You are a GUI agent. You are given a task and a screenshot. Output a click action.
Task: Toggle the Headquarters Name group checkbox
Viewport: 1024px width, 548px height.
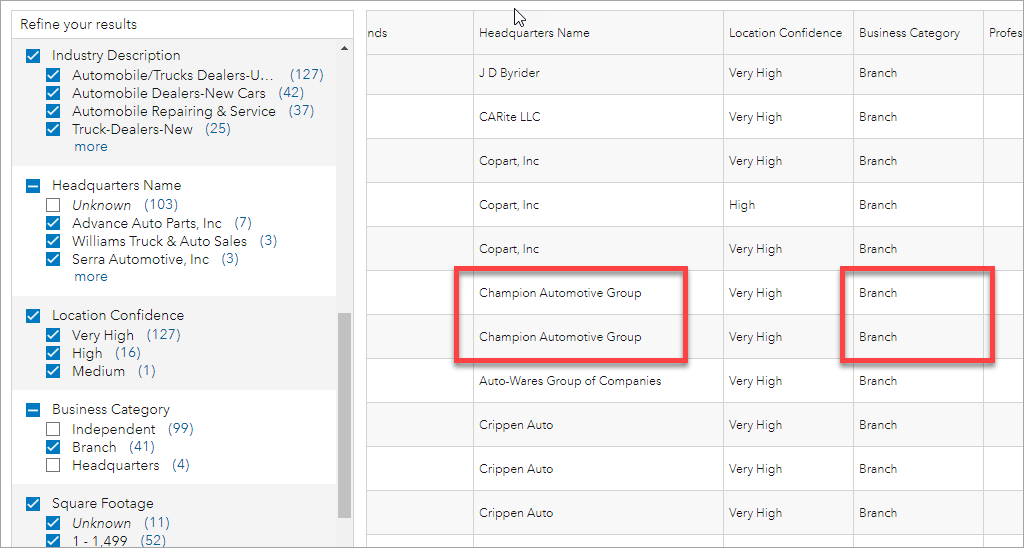(x=33, y=186)
